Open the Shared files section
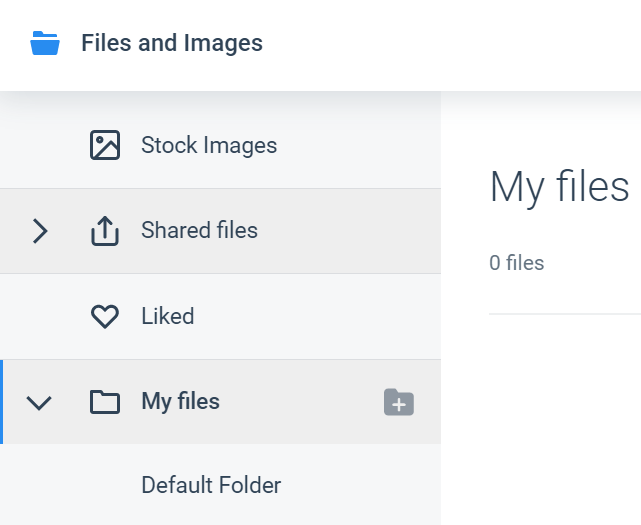 click(220, 231)
